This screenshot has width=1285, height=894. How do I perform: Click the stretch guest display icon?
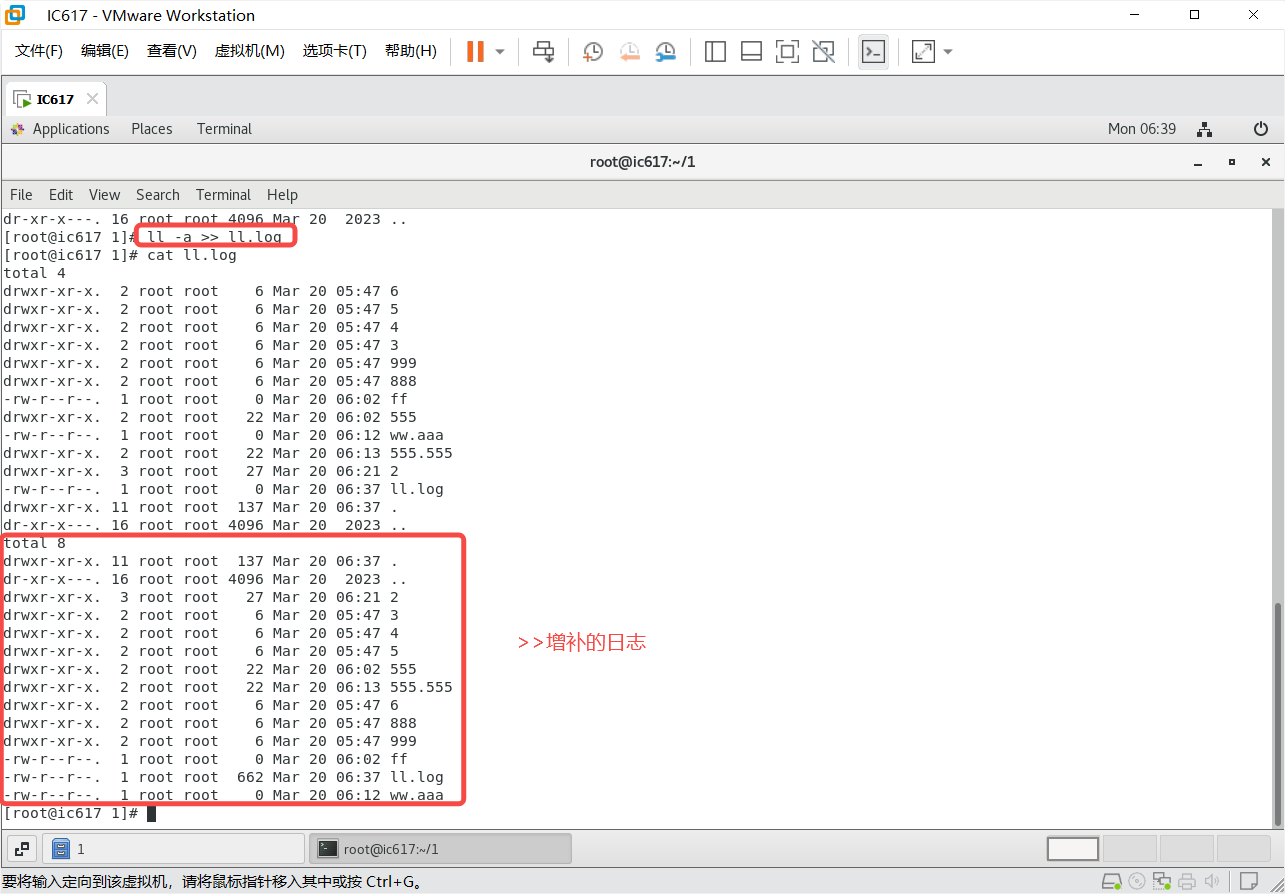click(923, 51)
